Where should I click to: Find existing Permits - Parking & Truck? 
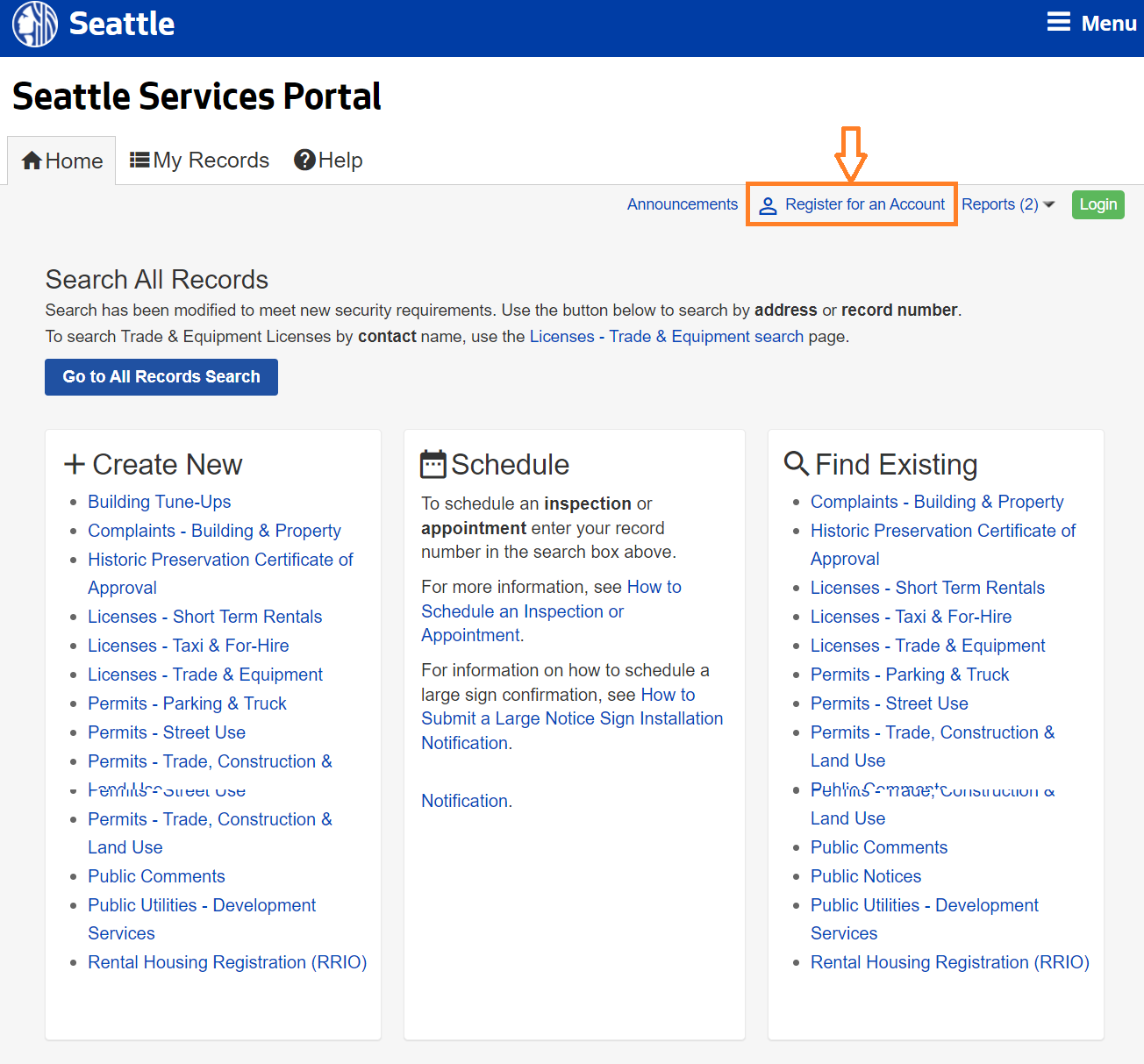pyautogui.click(x=910, y=675)
